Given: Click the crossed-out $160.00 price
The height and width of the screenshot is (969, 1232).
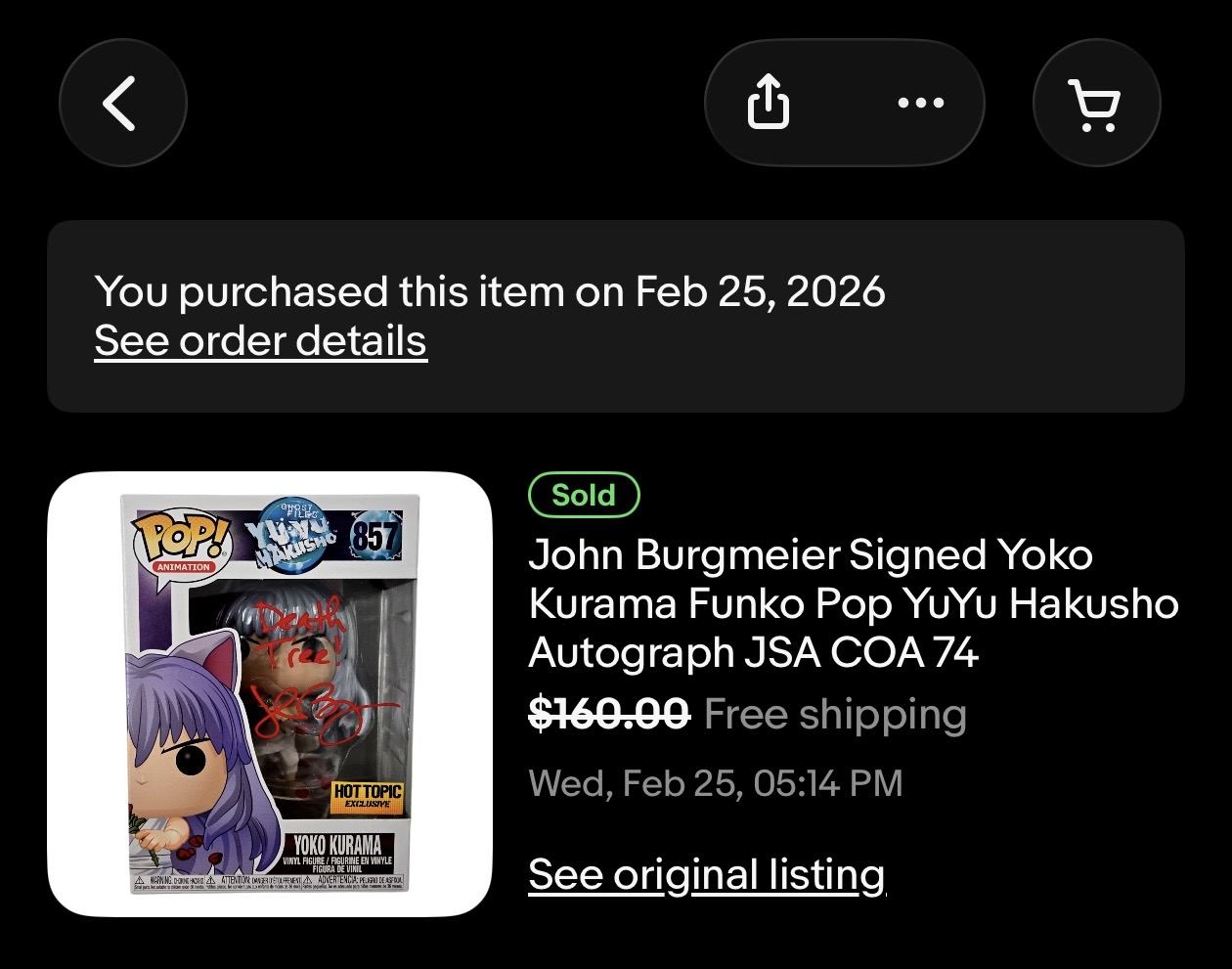Looking at the screenshot, I should (x=608, y=715).
